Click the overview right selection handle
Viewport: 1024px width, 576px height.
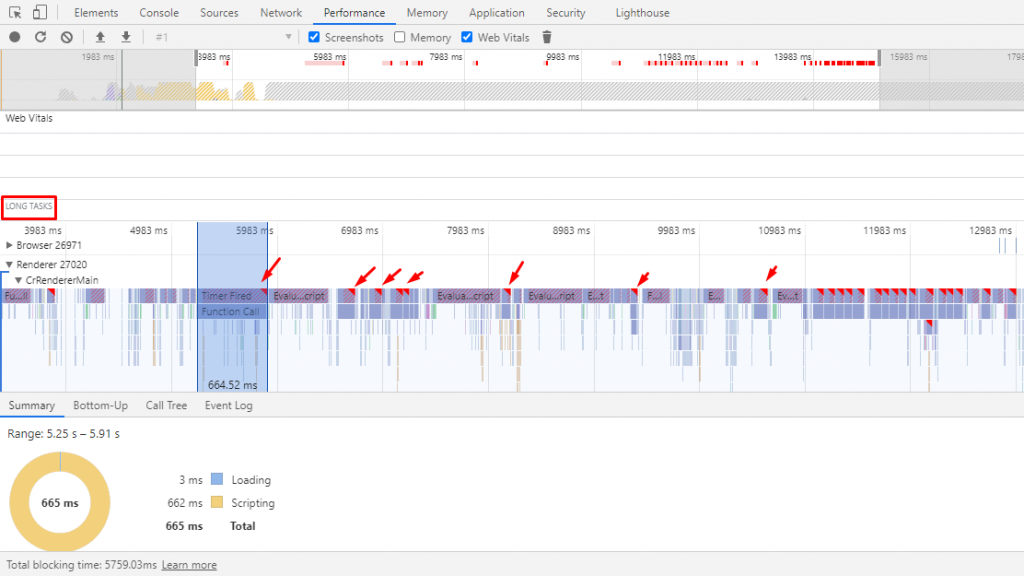tap(879, 58)
